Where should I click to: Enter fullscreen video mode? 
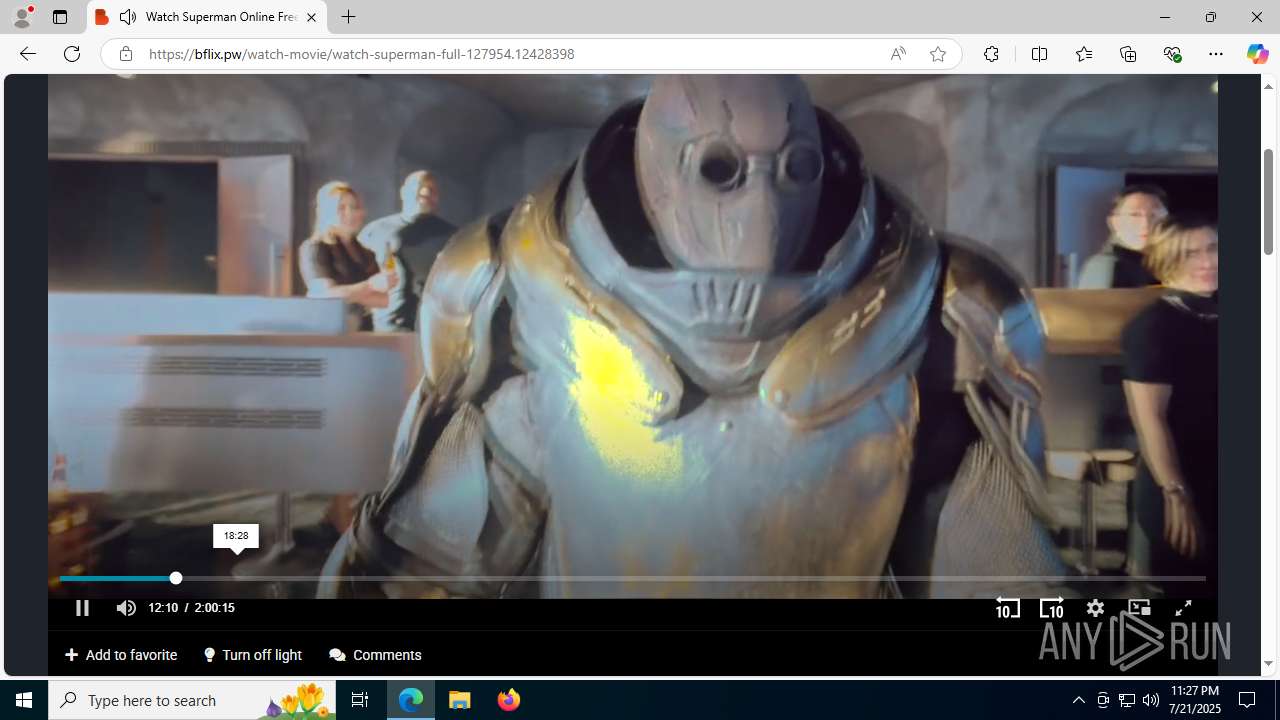(x=1183, y=608)
